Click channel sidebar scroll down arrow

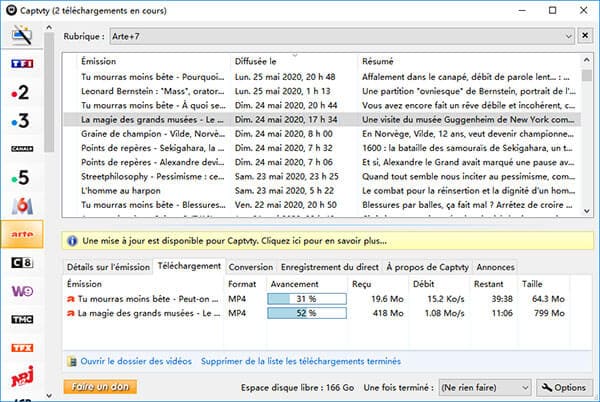click(x=49, y=396)
